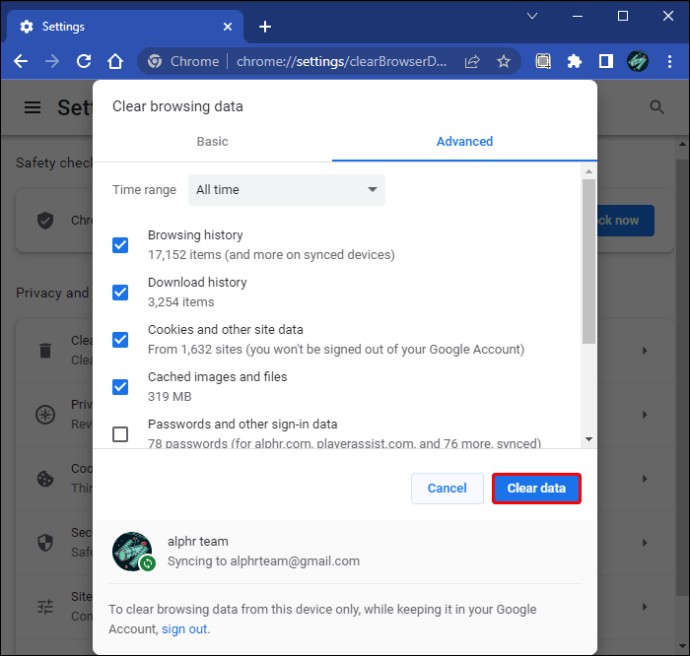The width and height of the screenshot is (690, 656).
Task: Enable Passwords and other sign-in data
Action: [x=120, y=434]
